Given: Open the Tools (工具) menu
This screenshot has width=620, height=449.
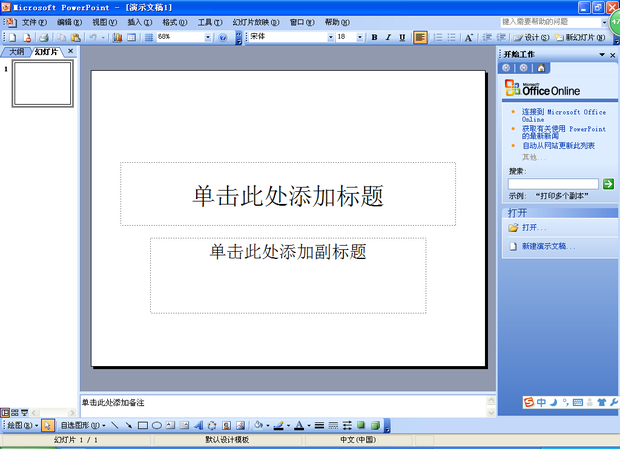Looking at the screenshot, I should click(210, 23).
